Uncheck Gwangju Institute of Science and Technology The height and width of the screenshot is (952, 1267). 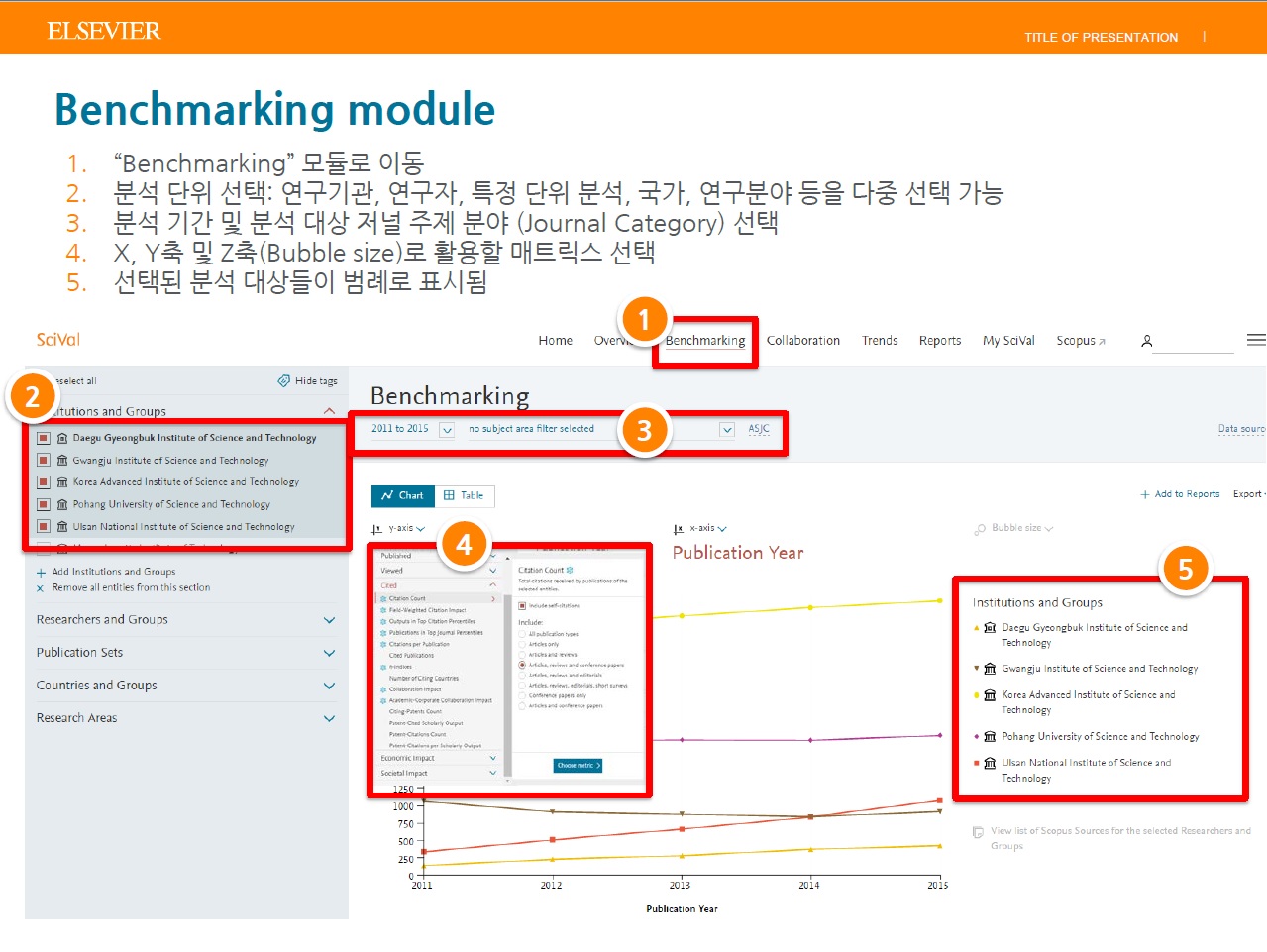pyautogui.click(x=43, y=461)
